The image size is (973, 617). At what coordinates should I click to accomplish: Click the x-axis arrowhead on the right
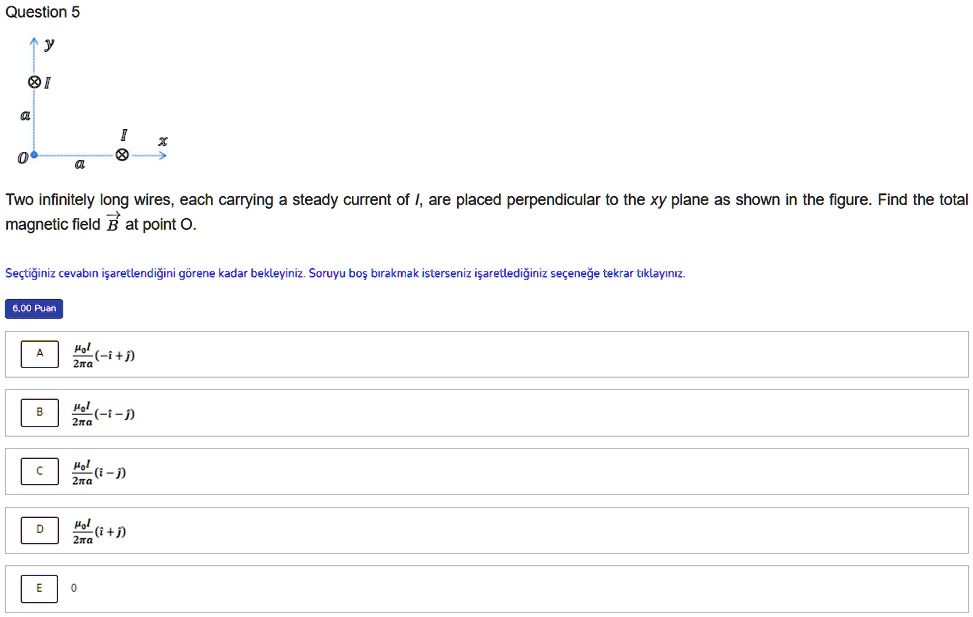pos(162,155)
